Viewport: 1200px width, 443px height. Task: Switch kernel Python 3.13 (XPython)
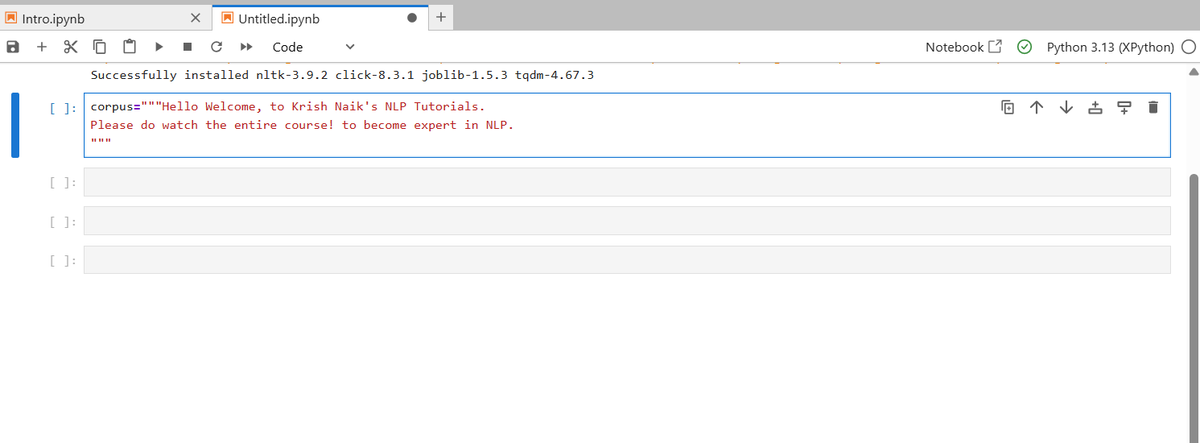1109,47
